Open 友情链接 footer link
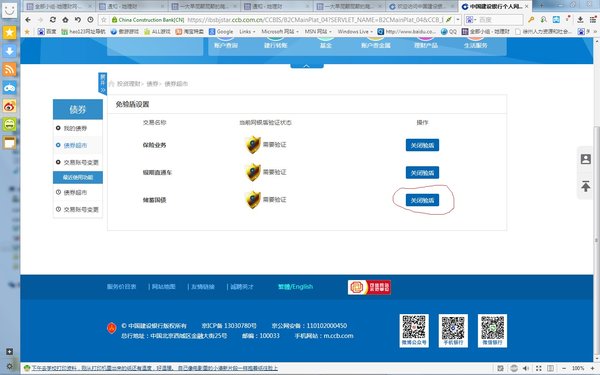Image resolution: width=600 pixels, height=375 pixels. coord(203,287)
